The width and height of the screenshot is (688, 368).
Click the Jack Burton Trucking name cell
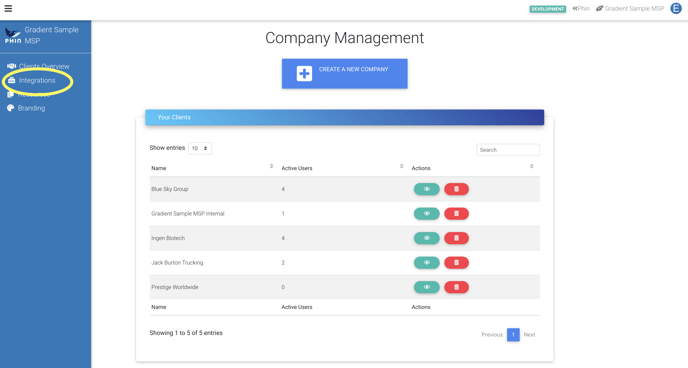pos(177,263)
